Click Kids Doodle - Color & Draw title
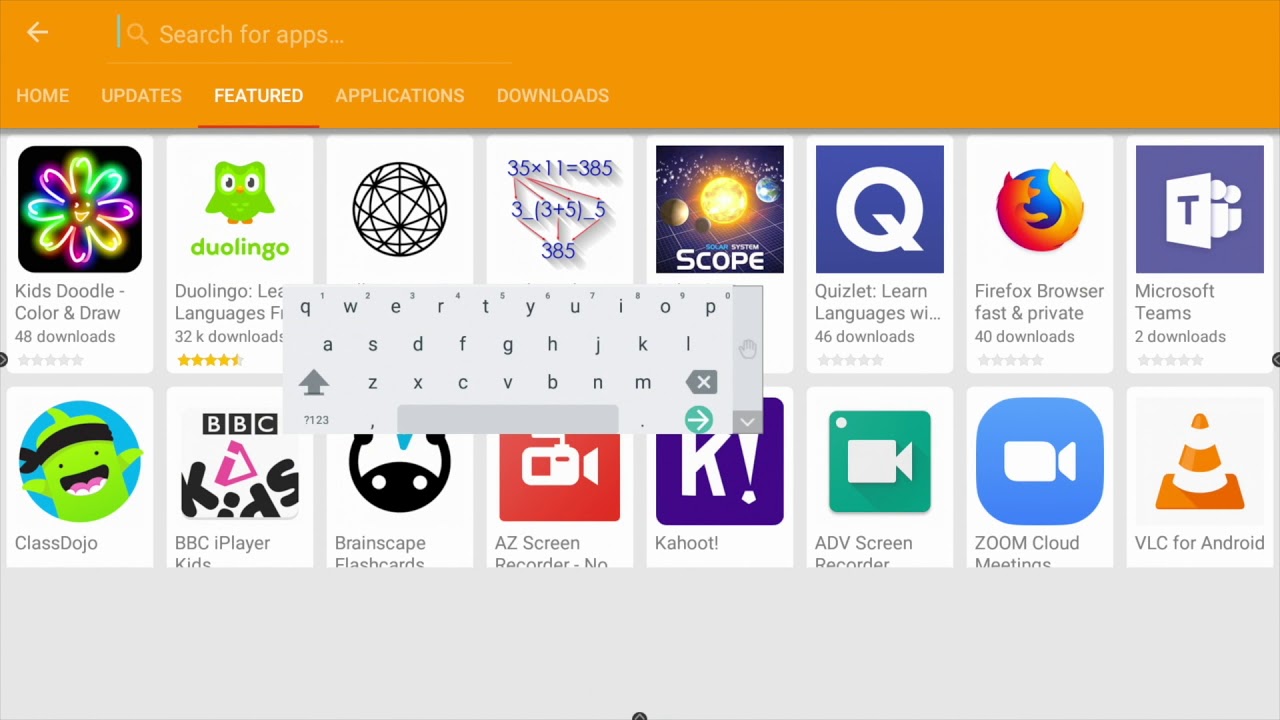This screenshot has height=720, width=1280. click(x=70, y=302)
